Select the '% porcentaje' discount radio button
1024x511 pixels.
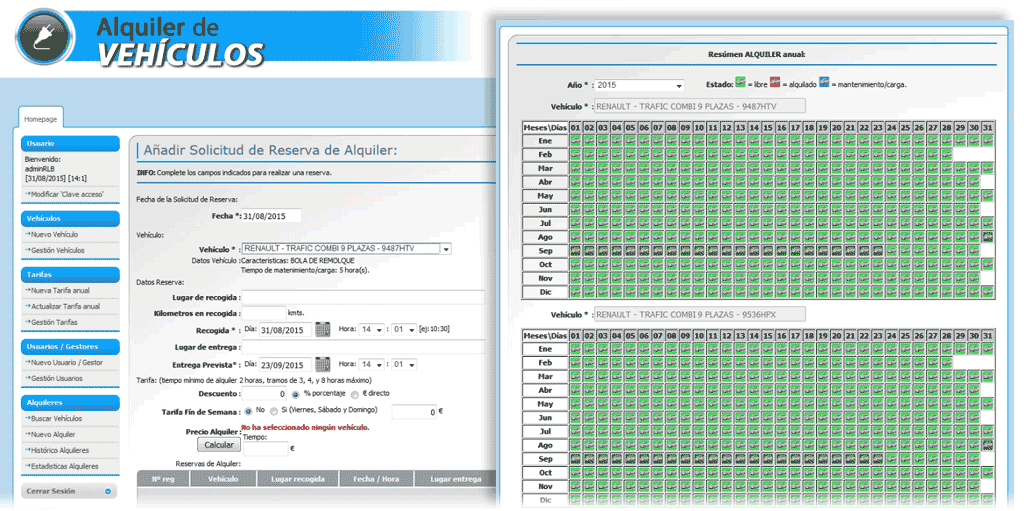(x=295, y=395)
